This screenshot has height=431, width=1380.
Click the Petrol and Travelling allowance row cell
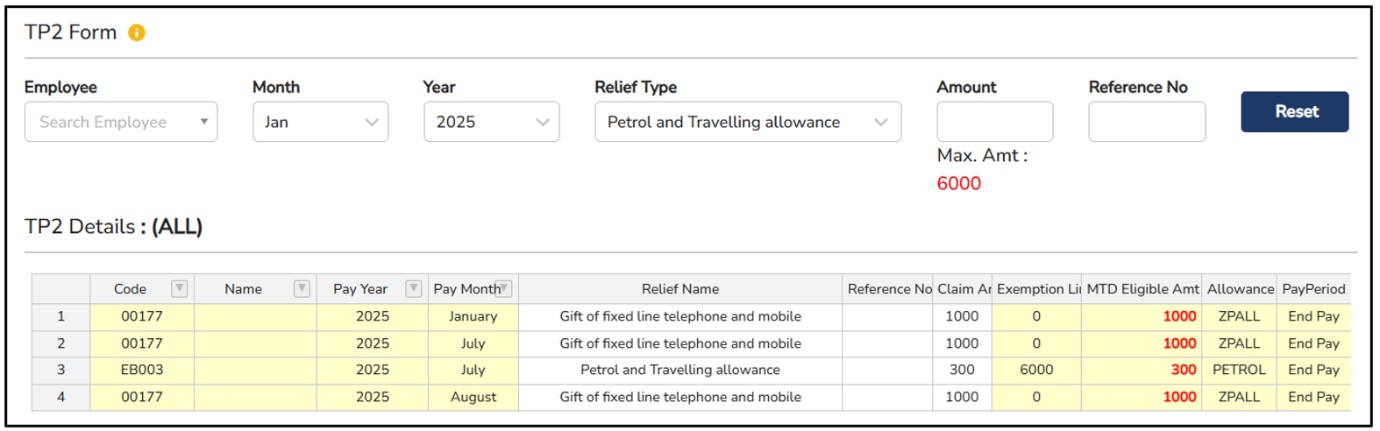point(680,370)
